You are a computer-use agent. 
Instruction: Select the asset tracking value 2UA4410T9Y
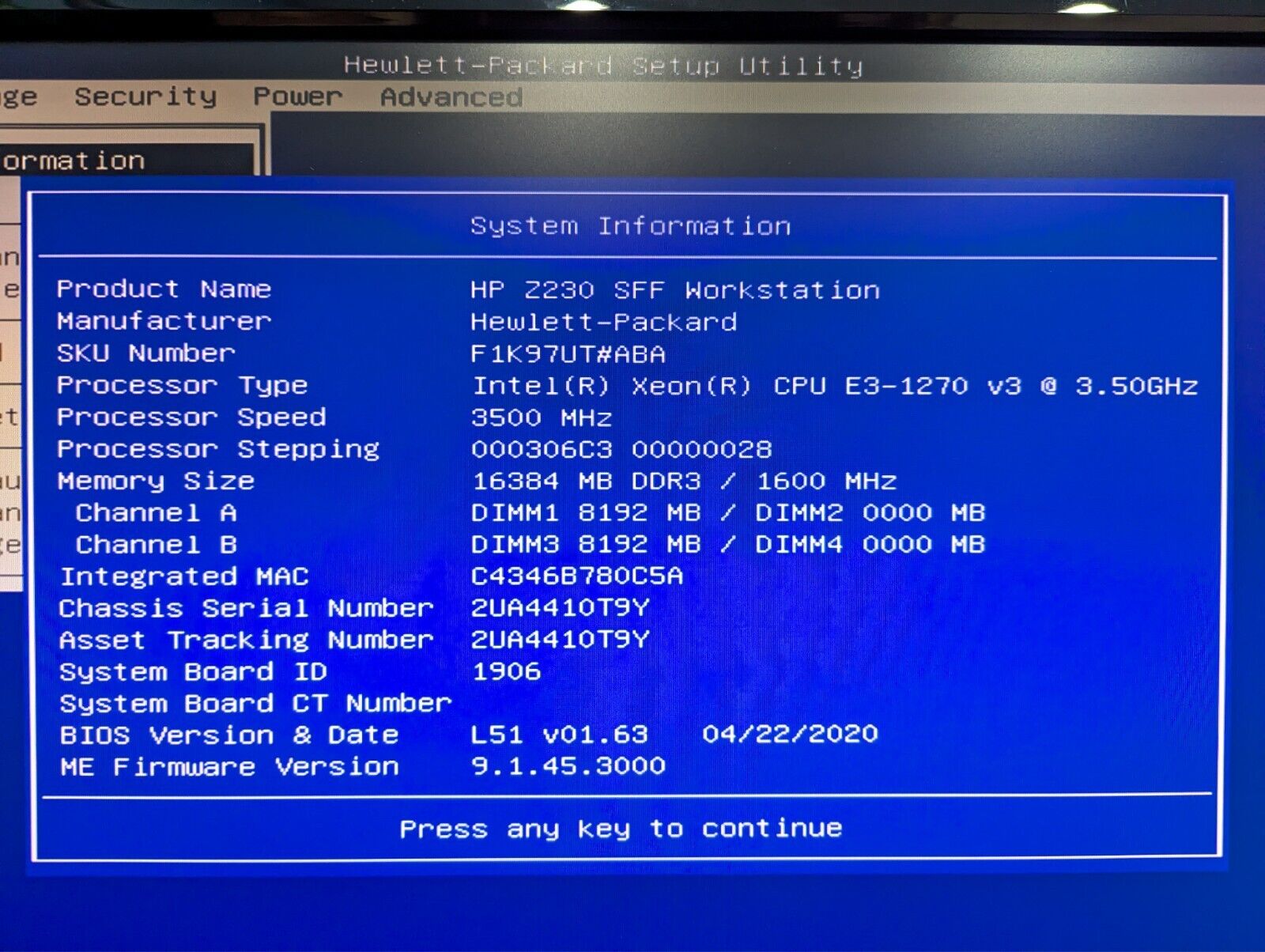click(x=560, y=639)
